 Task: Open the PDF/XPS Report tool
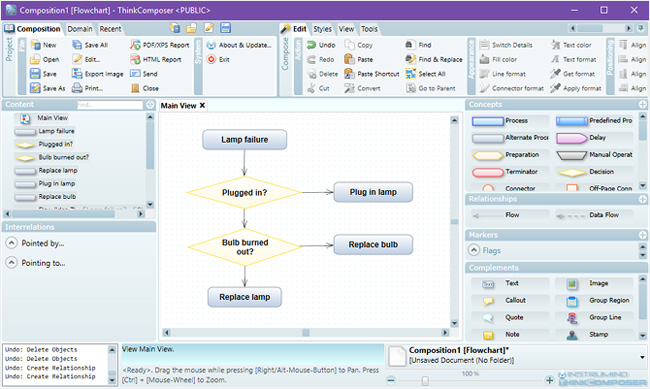(x=160, y=45)
